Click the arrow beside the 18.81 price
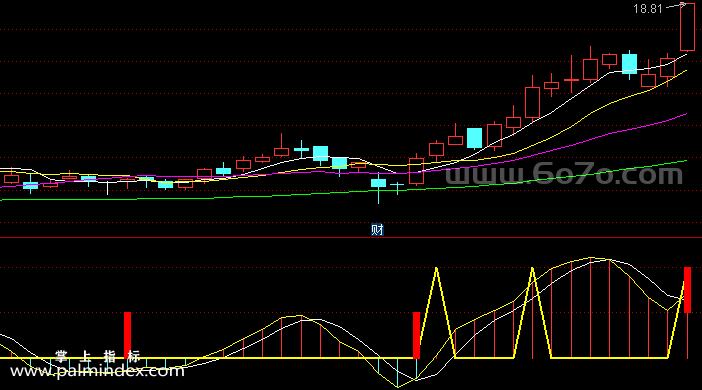 pyautogui.click(x=676, y=6)
